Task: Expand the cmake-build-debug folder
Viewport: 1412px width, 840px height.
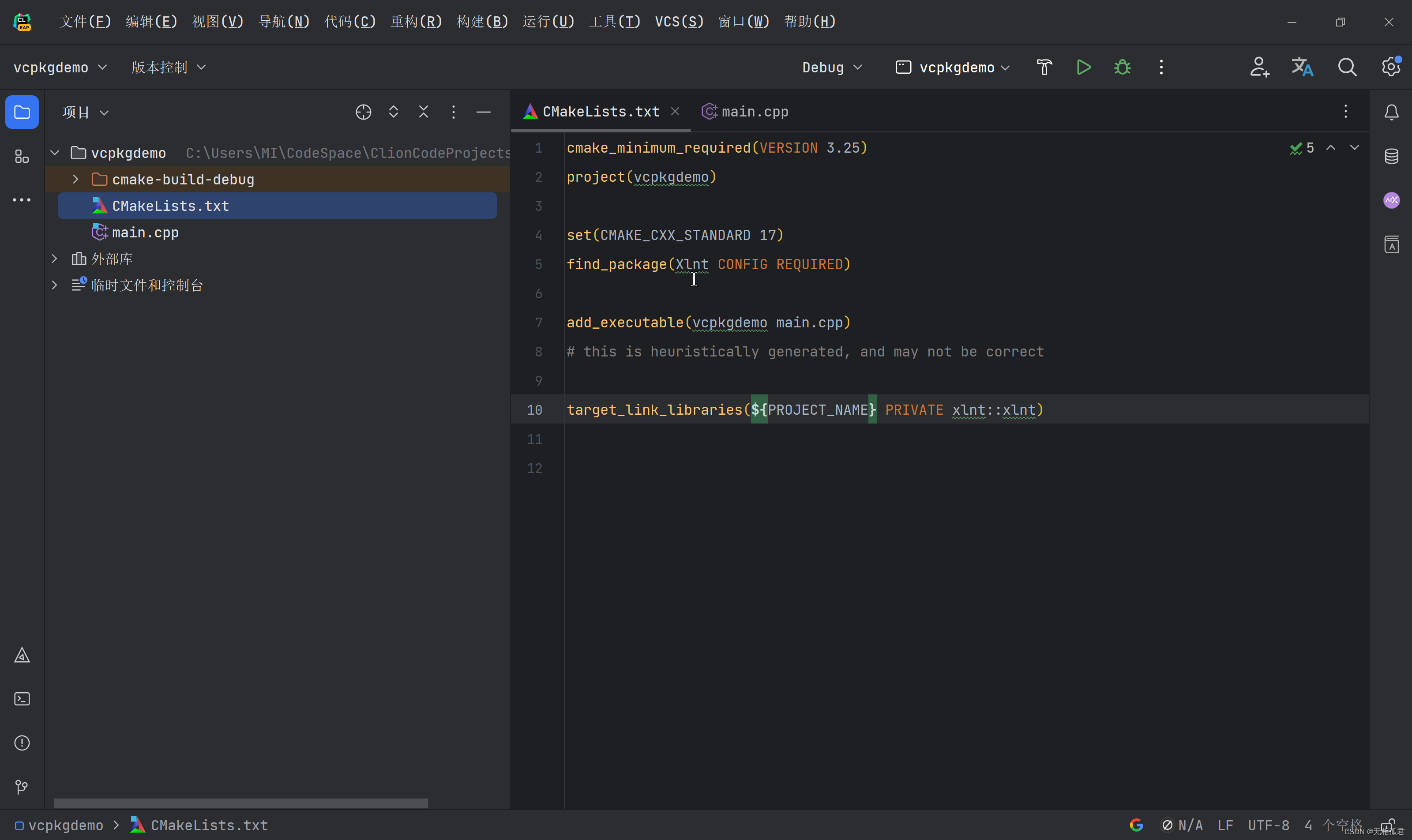Action: tap(75, 180)
